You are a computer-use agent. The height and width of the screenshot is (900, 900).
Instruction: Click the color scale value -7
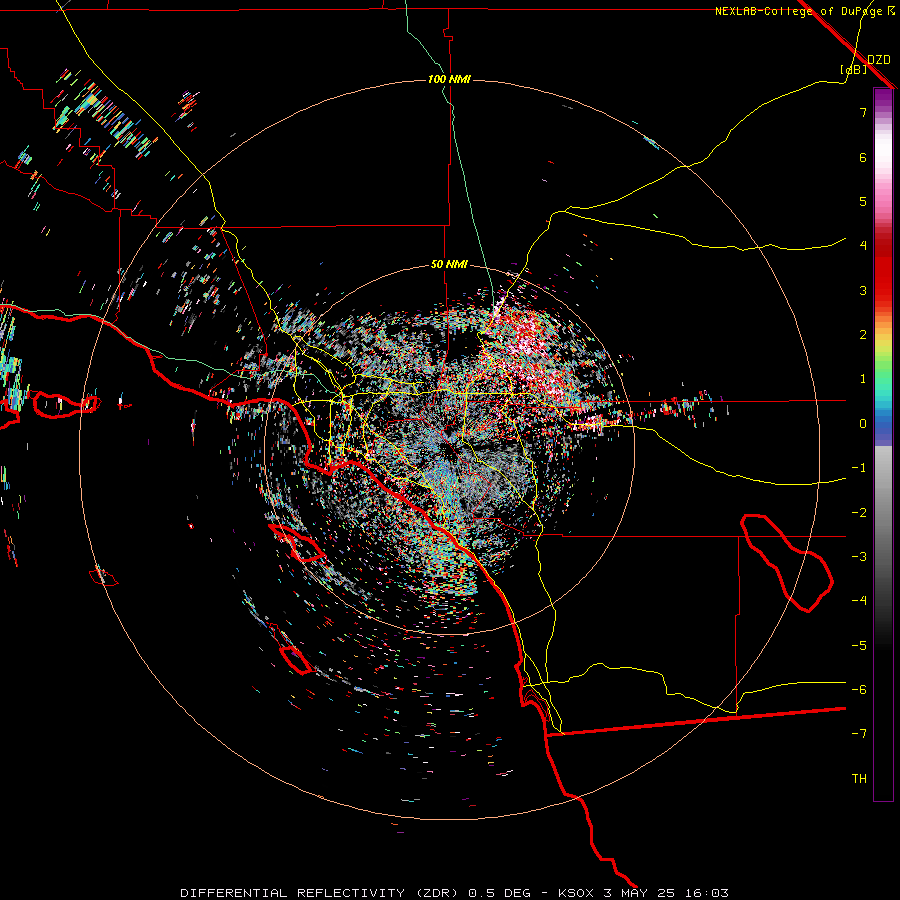(x=859, y=734)
